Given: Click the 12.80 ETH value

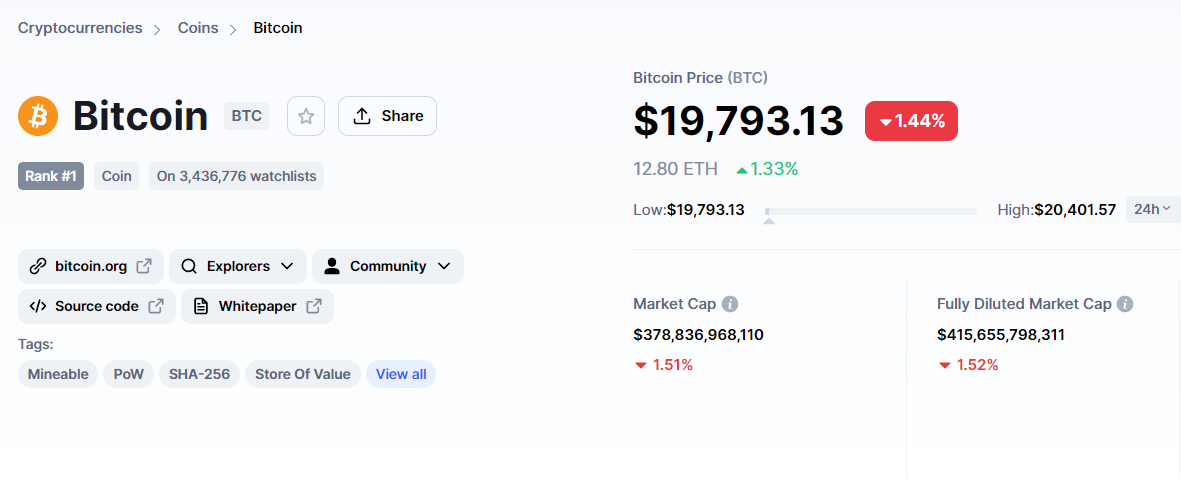Looking at the screenshot, I should point(676,169).
